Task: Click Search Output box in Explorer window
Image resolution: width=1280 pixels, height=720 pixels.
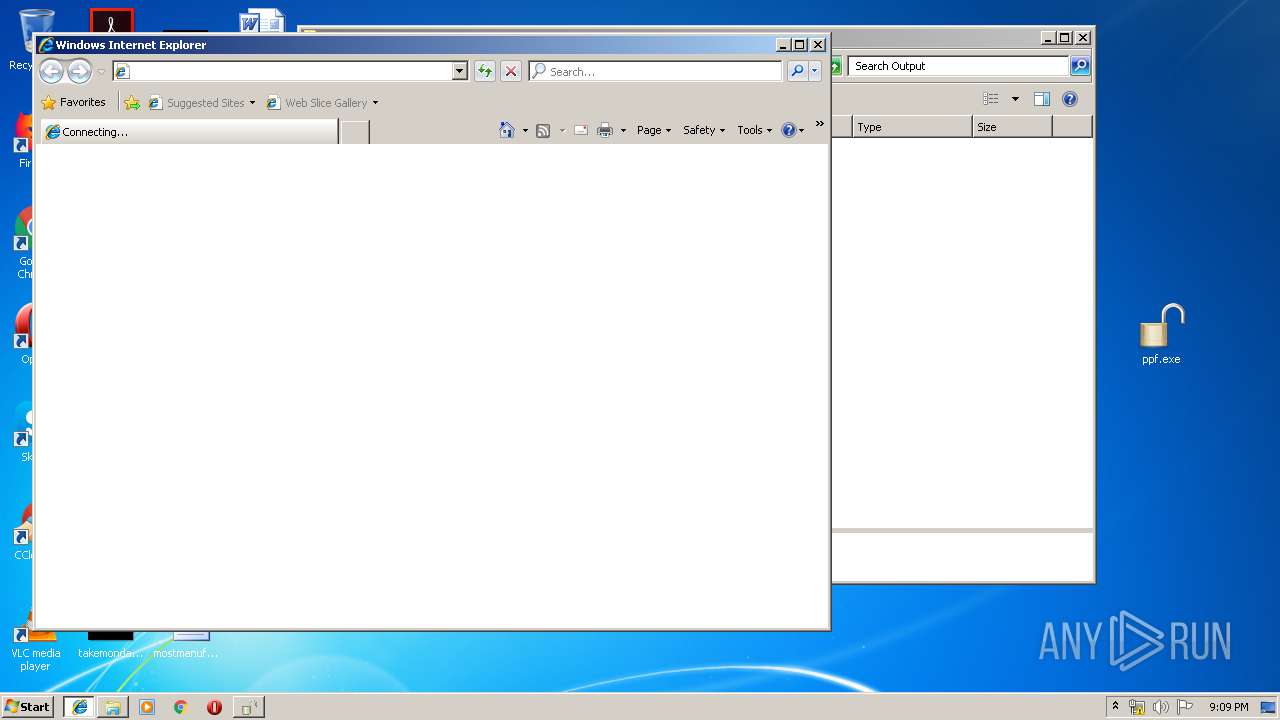Action: tap(958, 66)
